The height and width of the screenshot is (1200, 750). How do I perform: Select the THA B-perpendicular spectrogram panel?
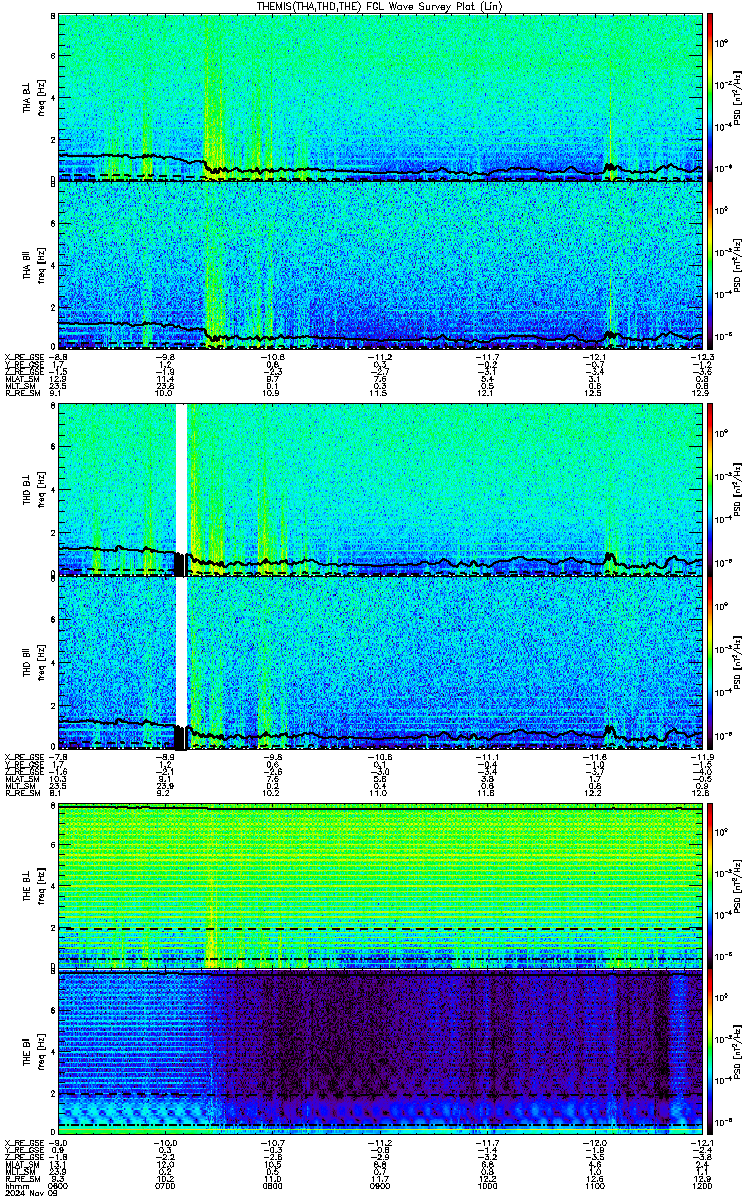point(380,97)
